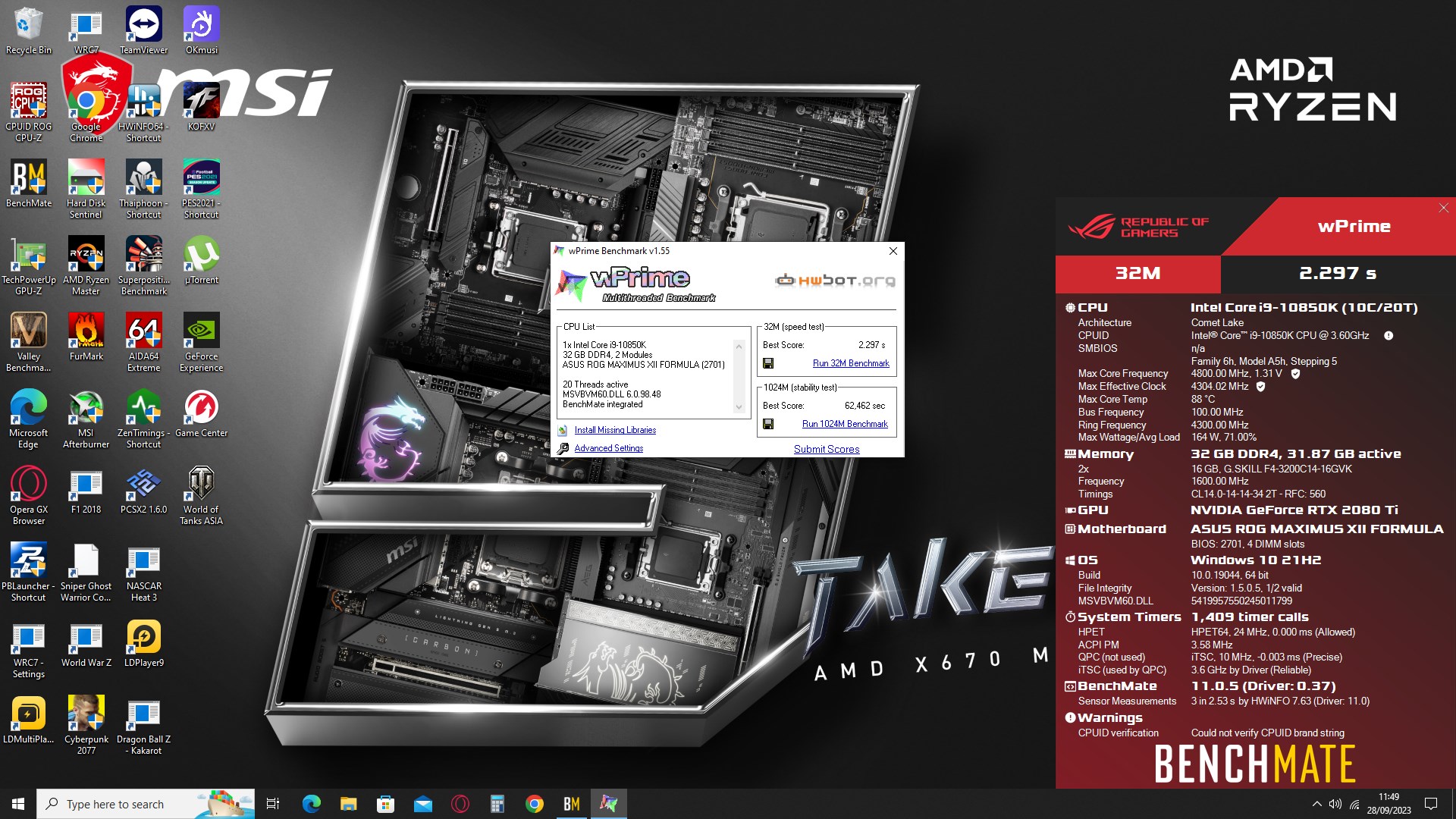The width and height of the screenshot is (1456, 819).
Task: Select the LDPlayer9 desktop icon
Action: [144, 643]
